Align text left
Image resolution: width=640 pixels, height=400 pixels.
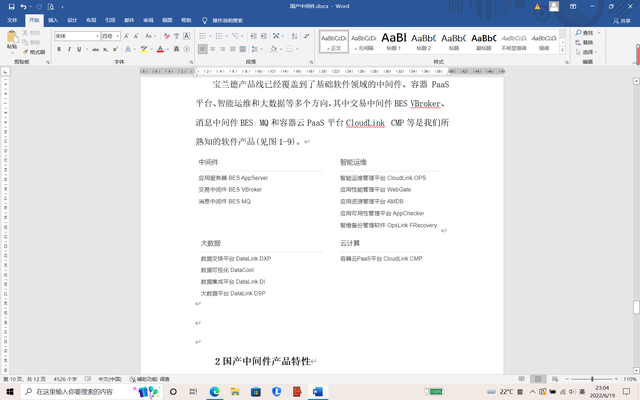pyautogui.click(x=202, y=49)
